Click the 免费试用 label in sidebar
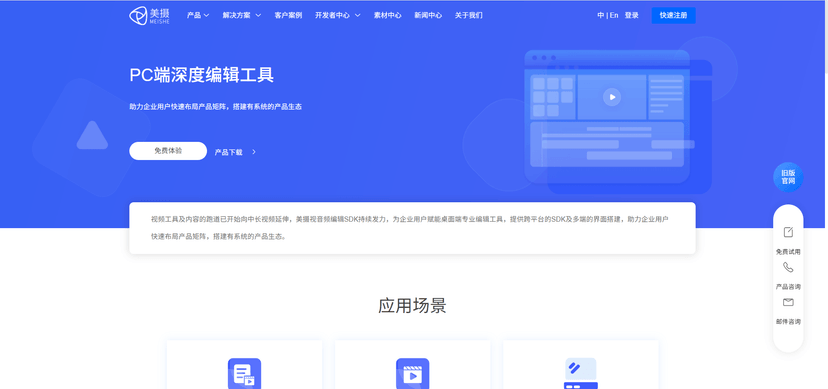828x389 pixels. click(x=788, y=252)
